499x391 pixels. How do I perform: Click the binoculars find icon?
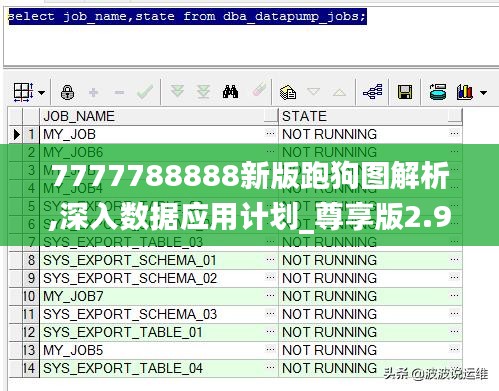(230, 92)
